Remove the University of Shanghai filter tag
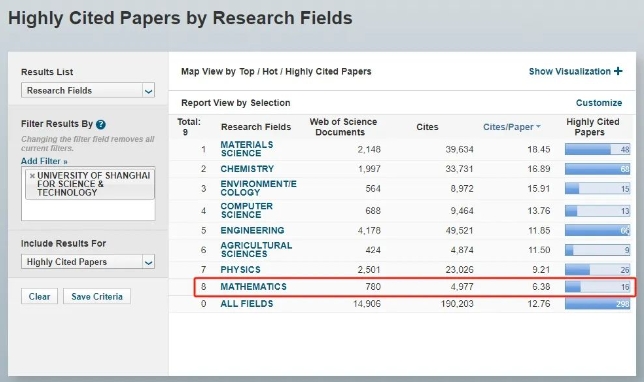This screenshot has width=644, height=382. click(x=32, y=175)
